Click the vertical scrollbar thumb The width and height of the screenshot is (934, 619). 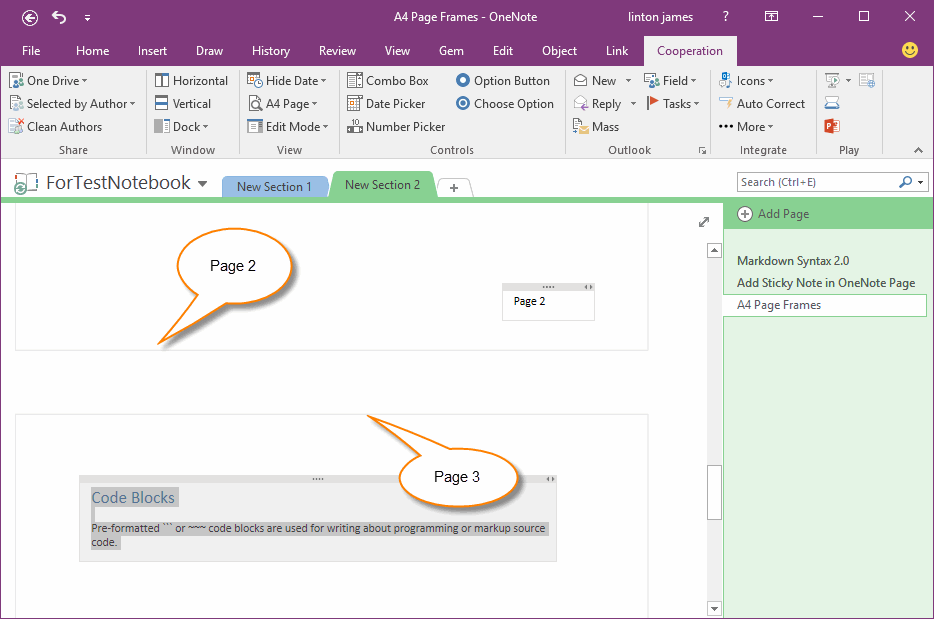tap(714, 492)
